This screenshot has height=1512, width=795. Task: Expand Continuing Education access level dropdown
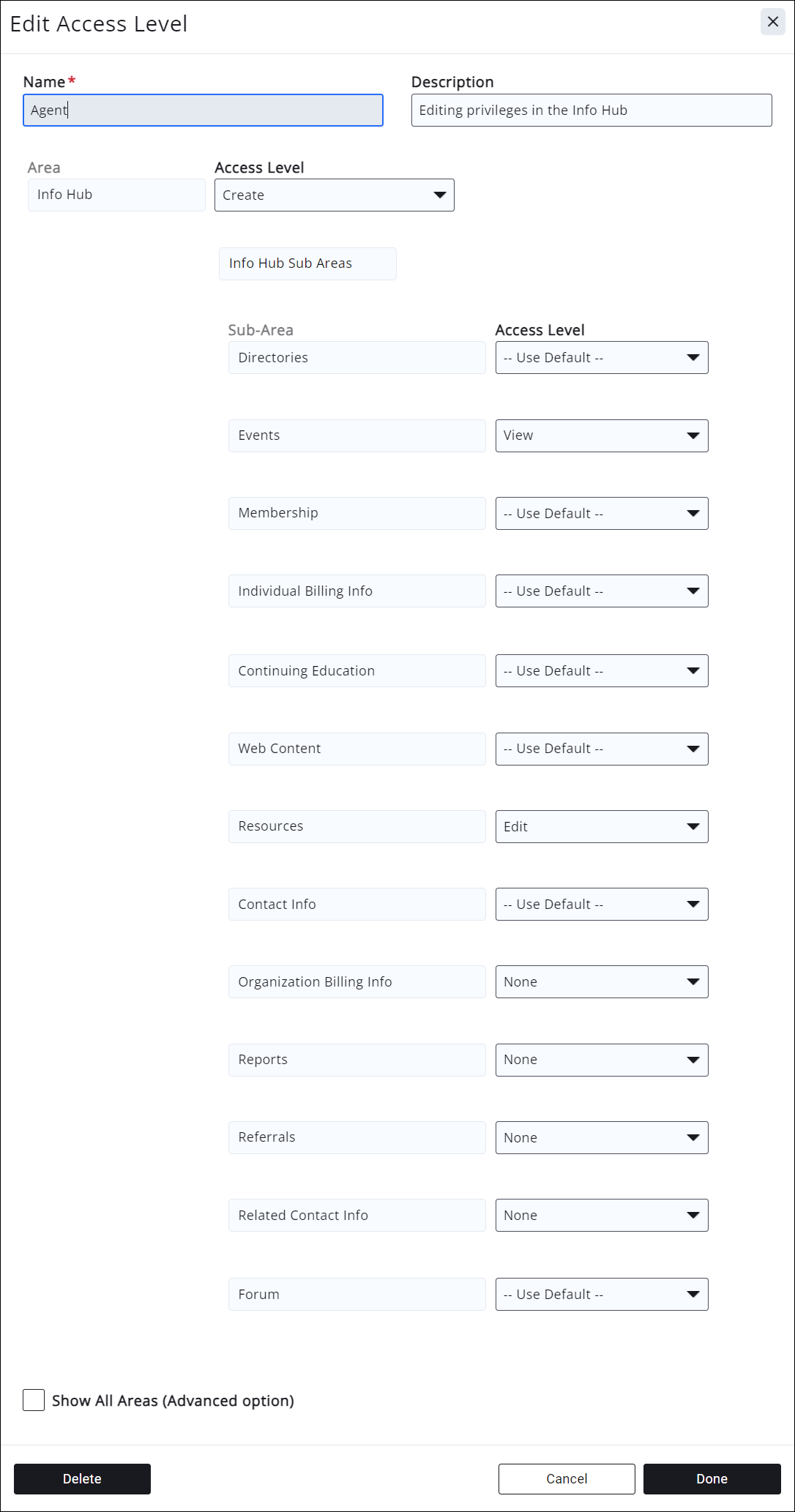(601, 671)
